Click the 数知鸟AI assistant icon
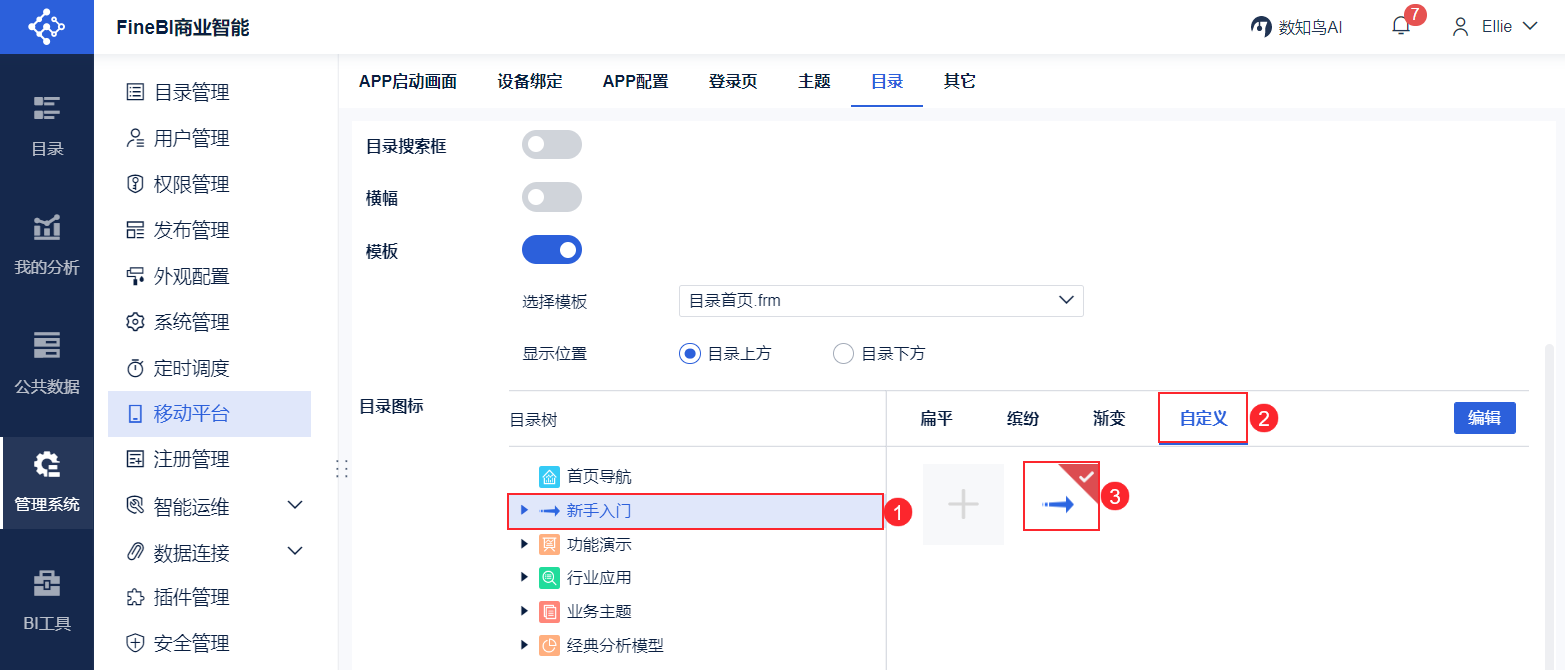Image resolution: width=1565 pixels, height=670 pixels. click(x=1261, y=27)
